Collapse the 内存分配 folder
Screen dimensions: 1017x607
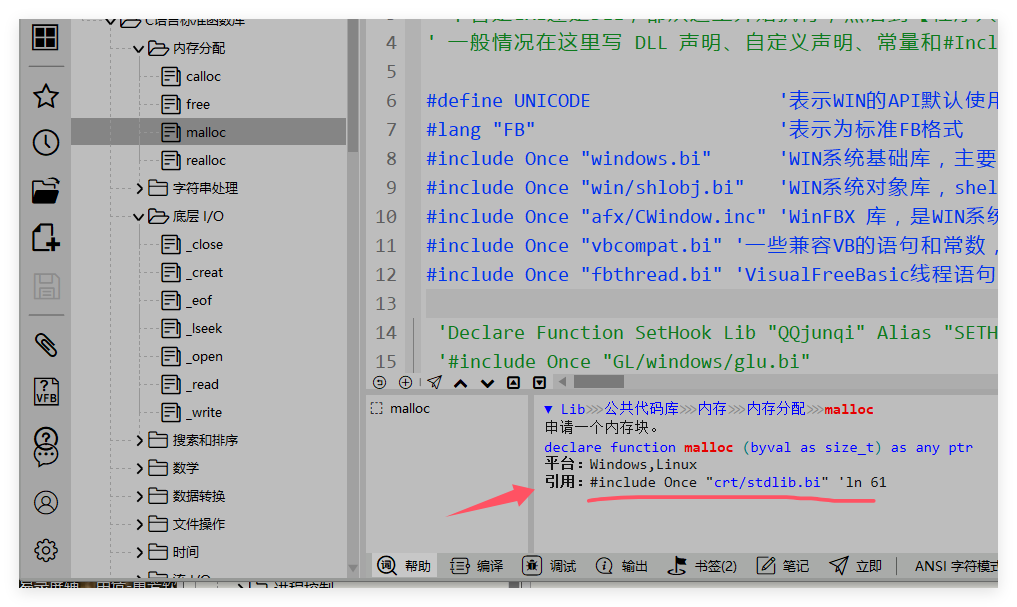click(139, 48)
